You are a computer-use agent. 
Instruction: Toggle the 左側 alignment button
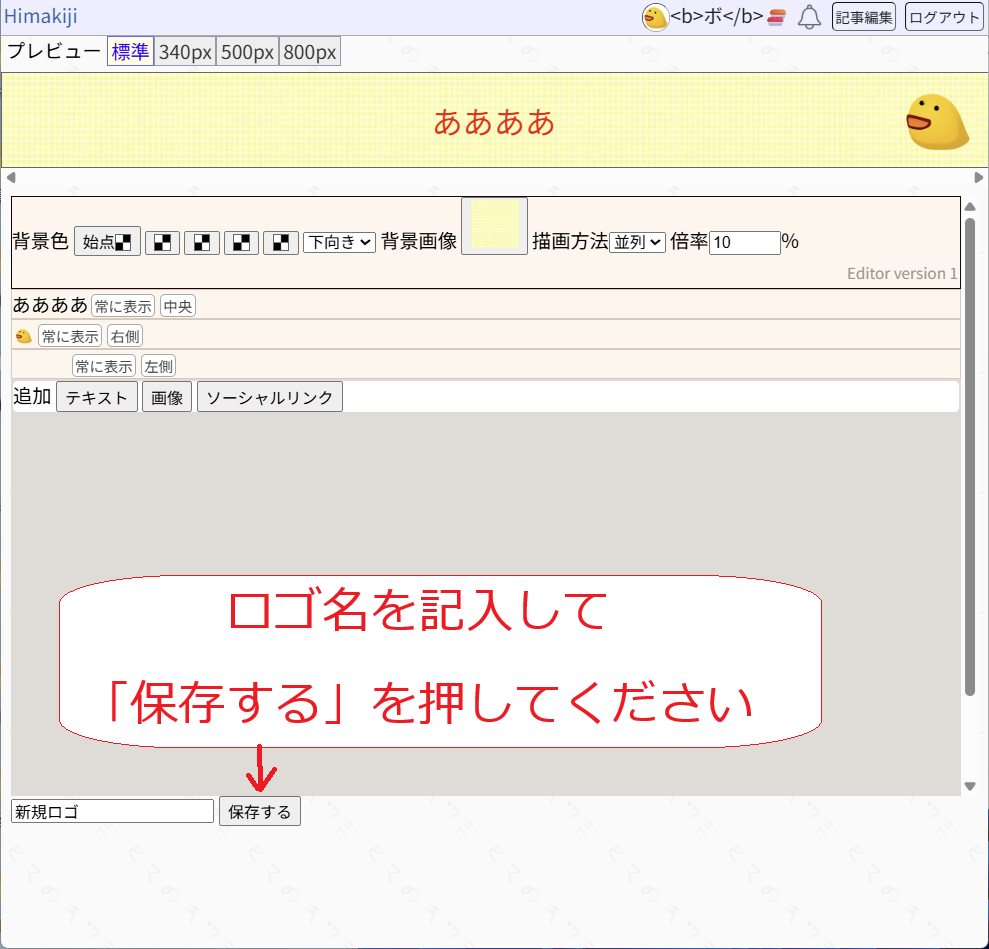coord(158,366)
